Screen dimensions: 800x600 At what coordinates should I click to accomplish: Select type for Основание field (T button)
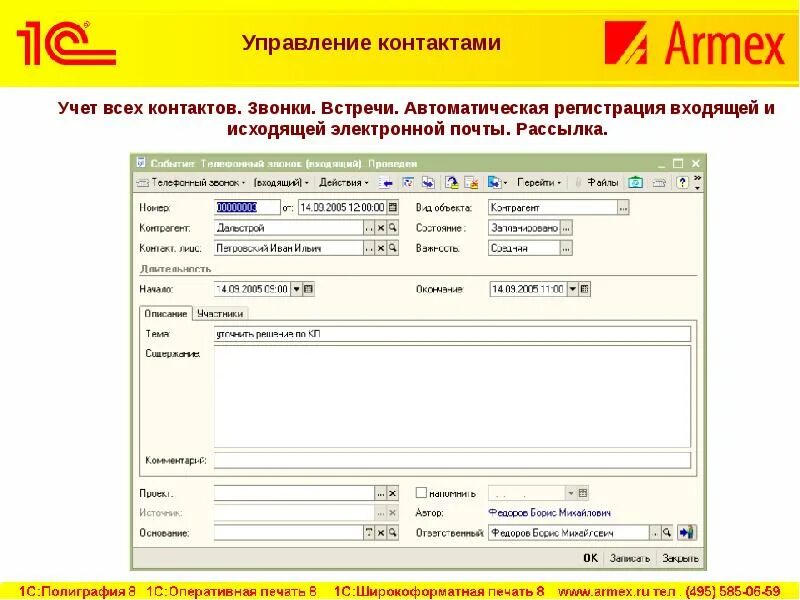[369, 533]
